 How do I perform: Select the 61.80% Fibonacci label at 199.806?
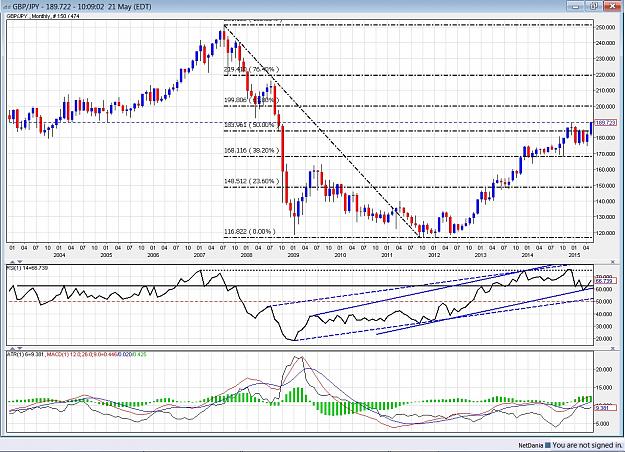pos(250,100)
